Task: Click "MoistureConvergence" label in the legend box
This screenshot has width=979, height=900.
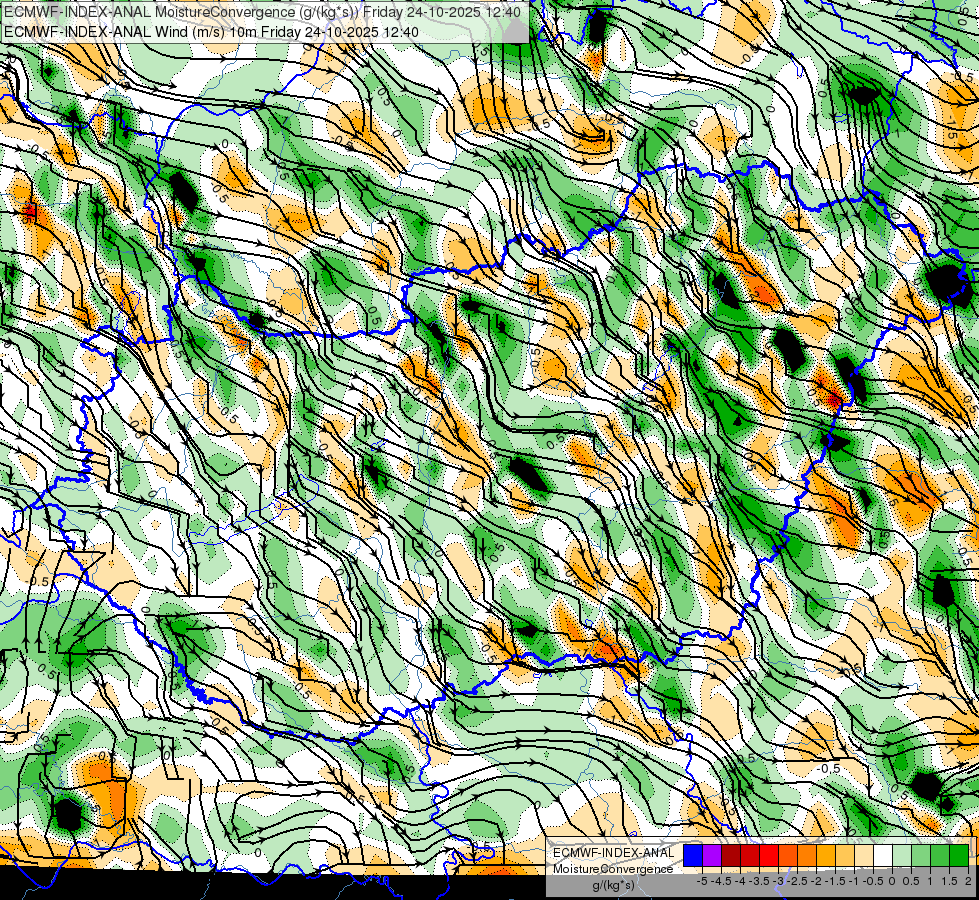Action: [x=613, y=869]
